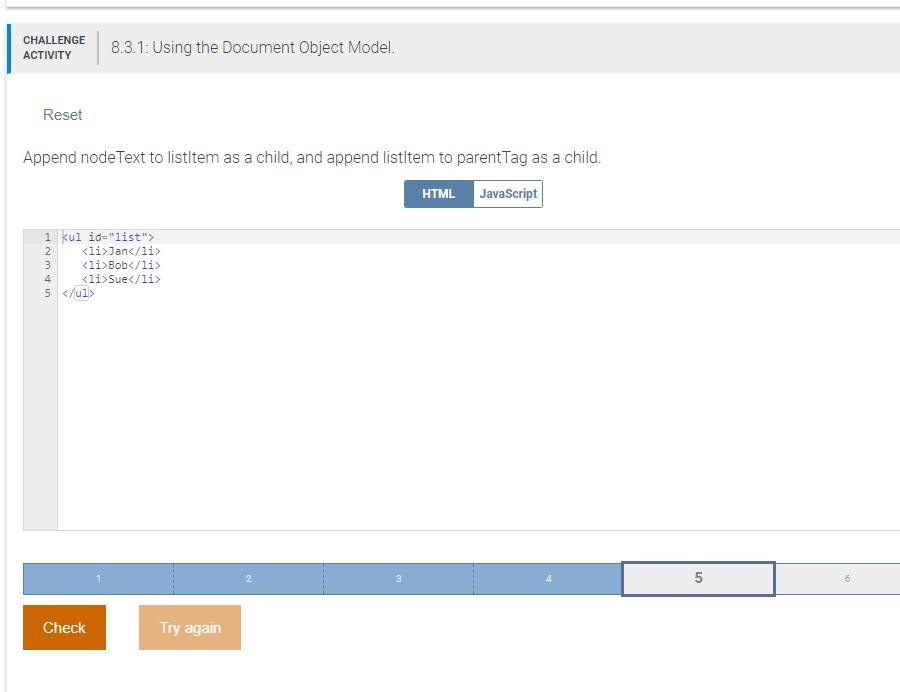Screen dimensions: 900x692
Task: Click the Try again button
Action: click(x=189, y=627)
